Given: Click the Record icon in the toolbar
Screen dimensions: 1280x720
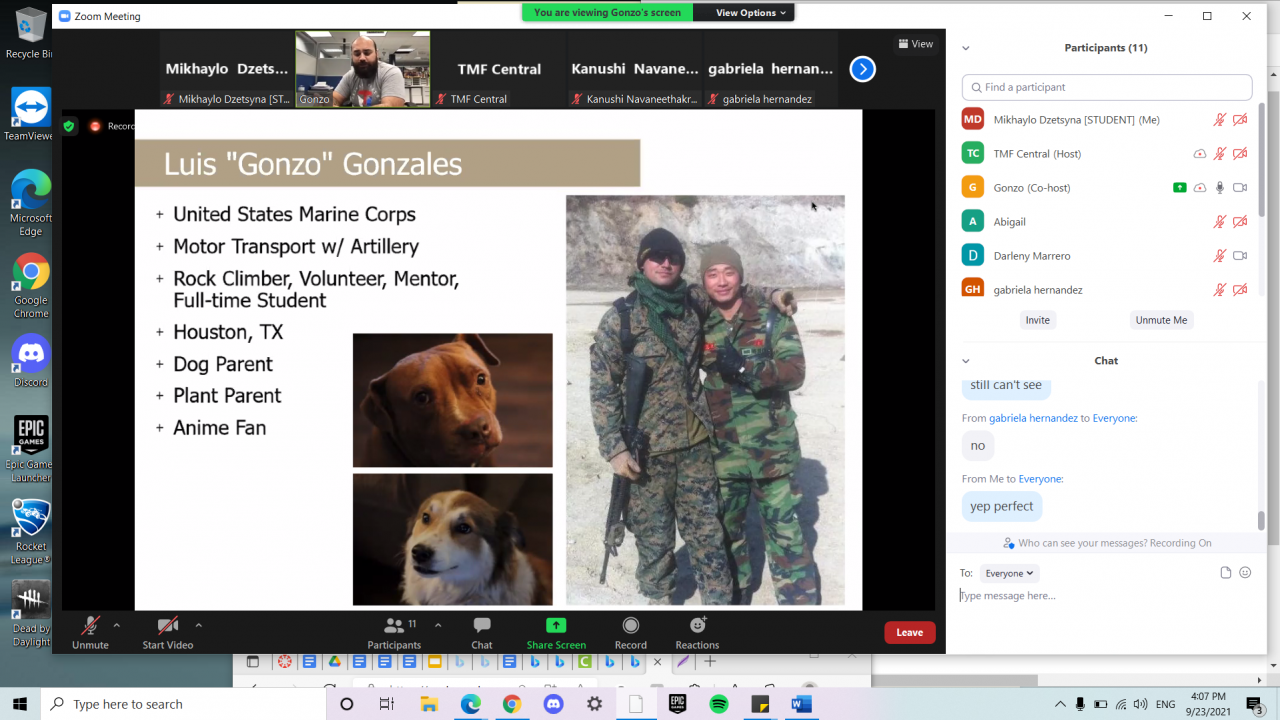Looking at the screenshot, I should tap(630, 626).
